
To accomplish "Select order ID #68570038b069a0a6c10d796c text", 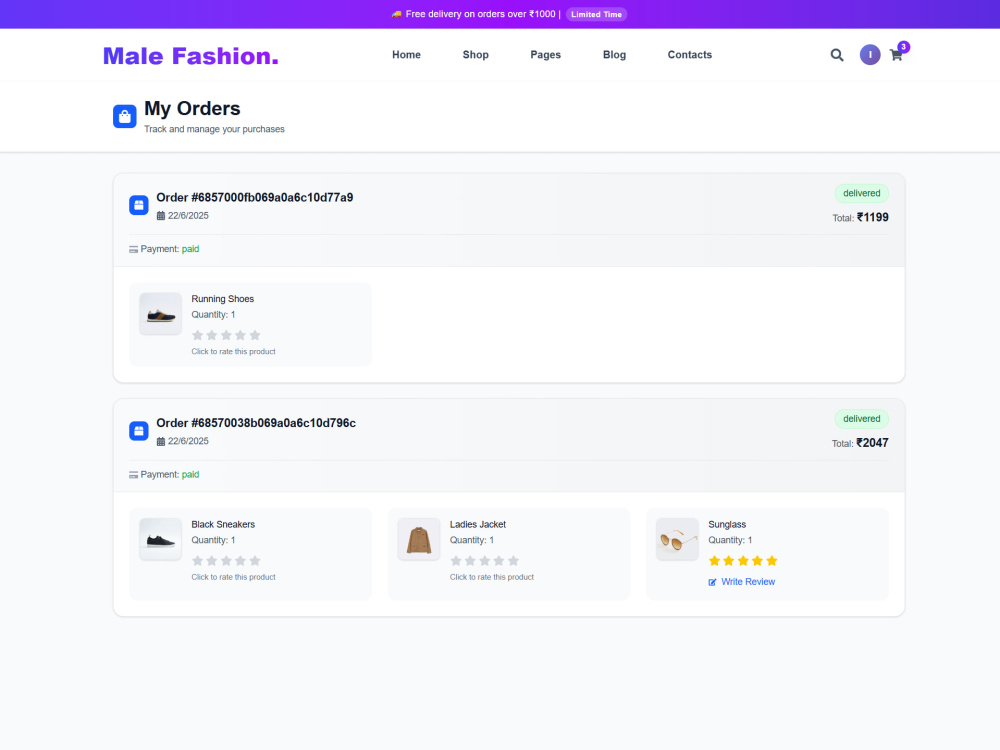I will (x=256, y=423).
